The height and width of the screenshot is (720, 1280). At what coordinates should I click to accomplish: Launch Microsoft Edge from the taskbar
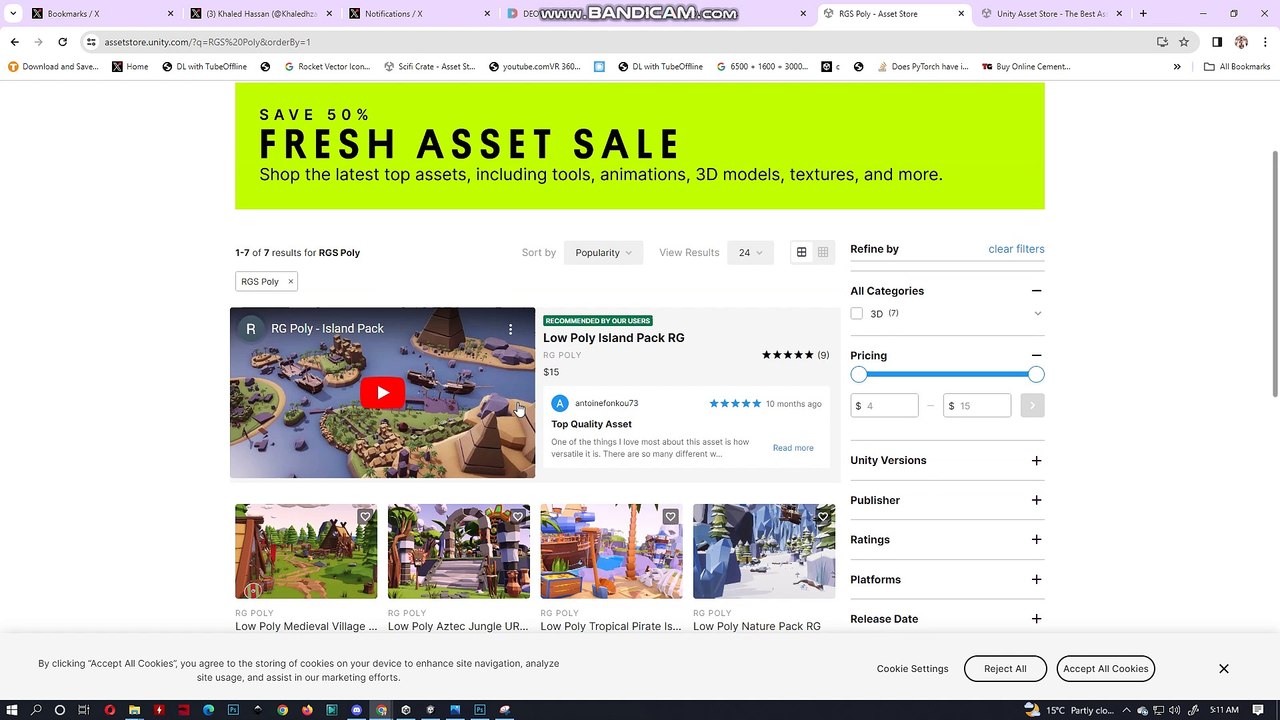208,710
